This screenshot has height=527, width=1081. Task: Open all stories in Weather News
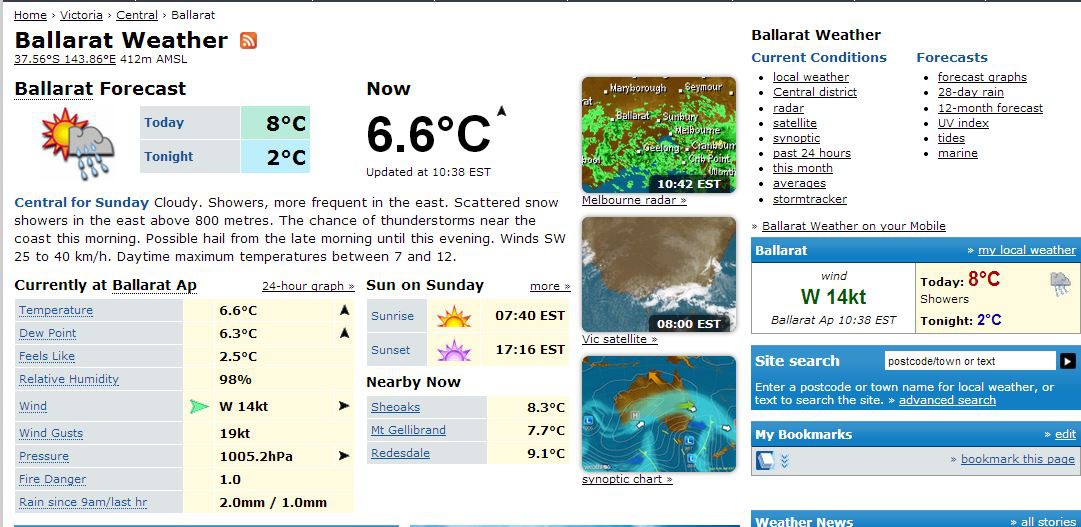tap(1048, 522)
